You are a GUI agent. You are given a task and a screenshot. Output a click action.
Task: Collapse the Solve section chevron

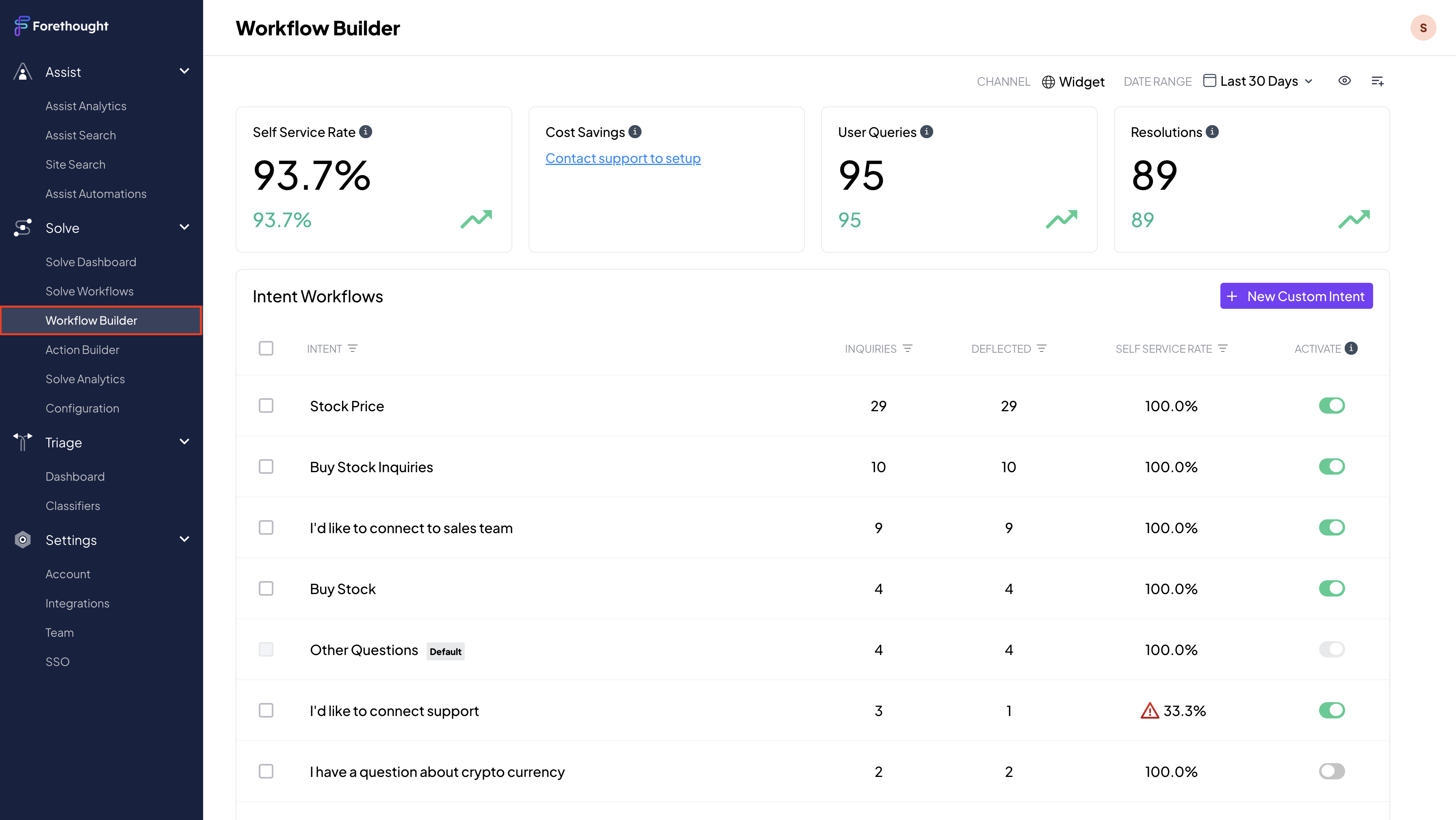184,227
